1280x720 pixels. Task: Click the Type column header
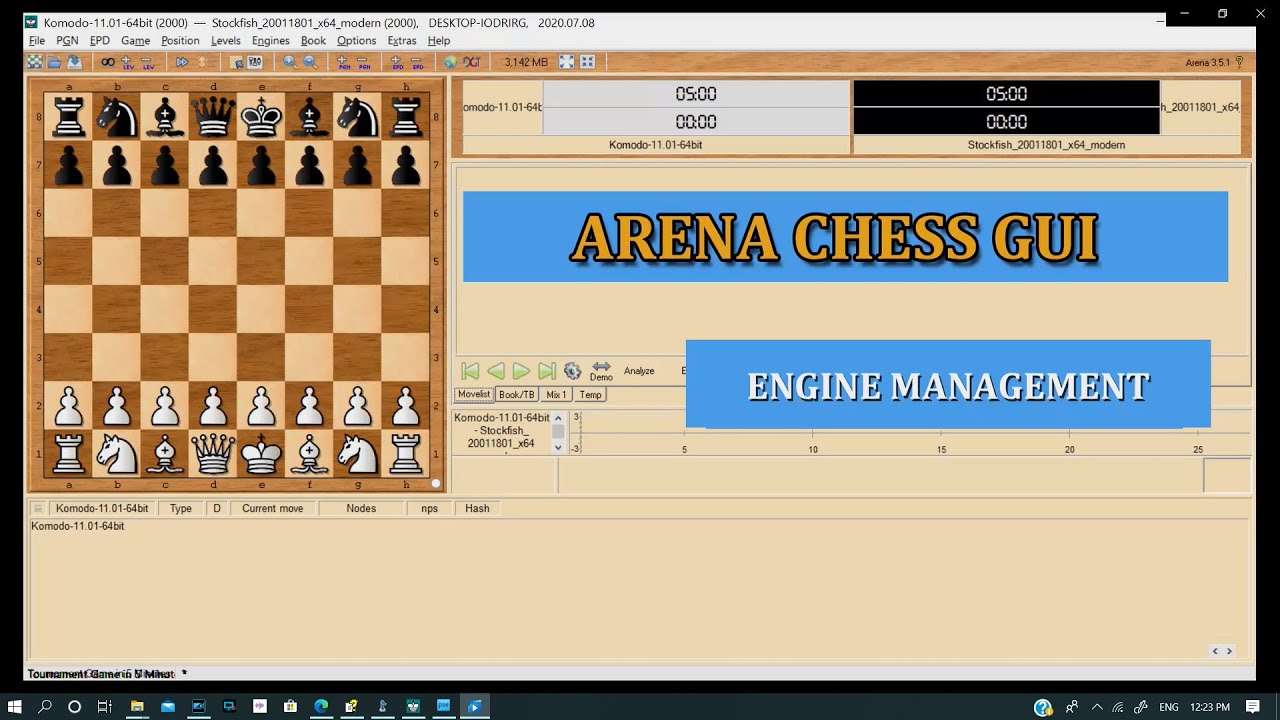[x=180, y=508]
